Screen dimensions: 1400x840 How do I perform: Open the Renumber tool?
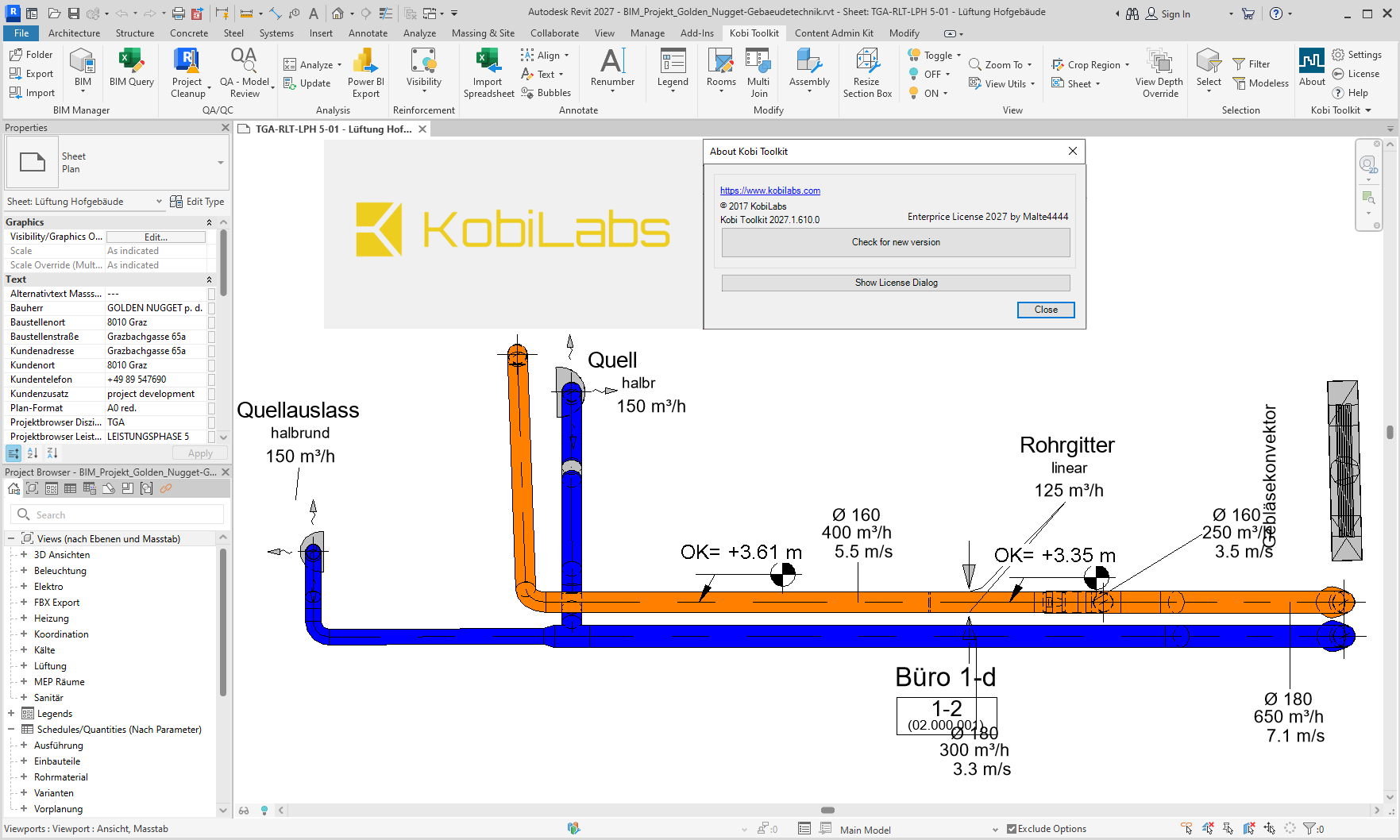(612, 67)
